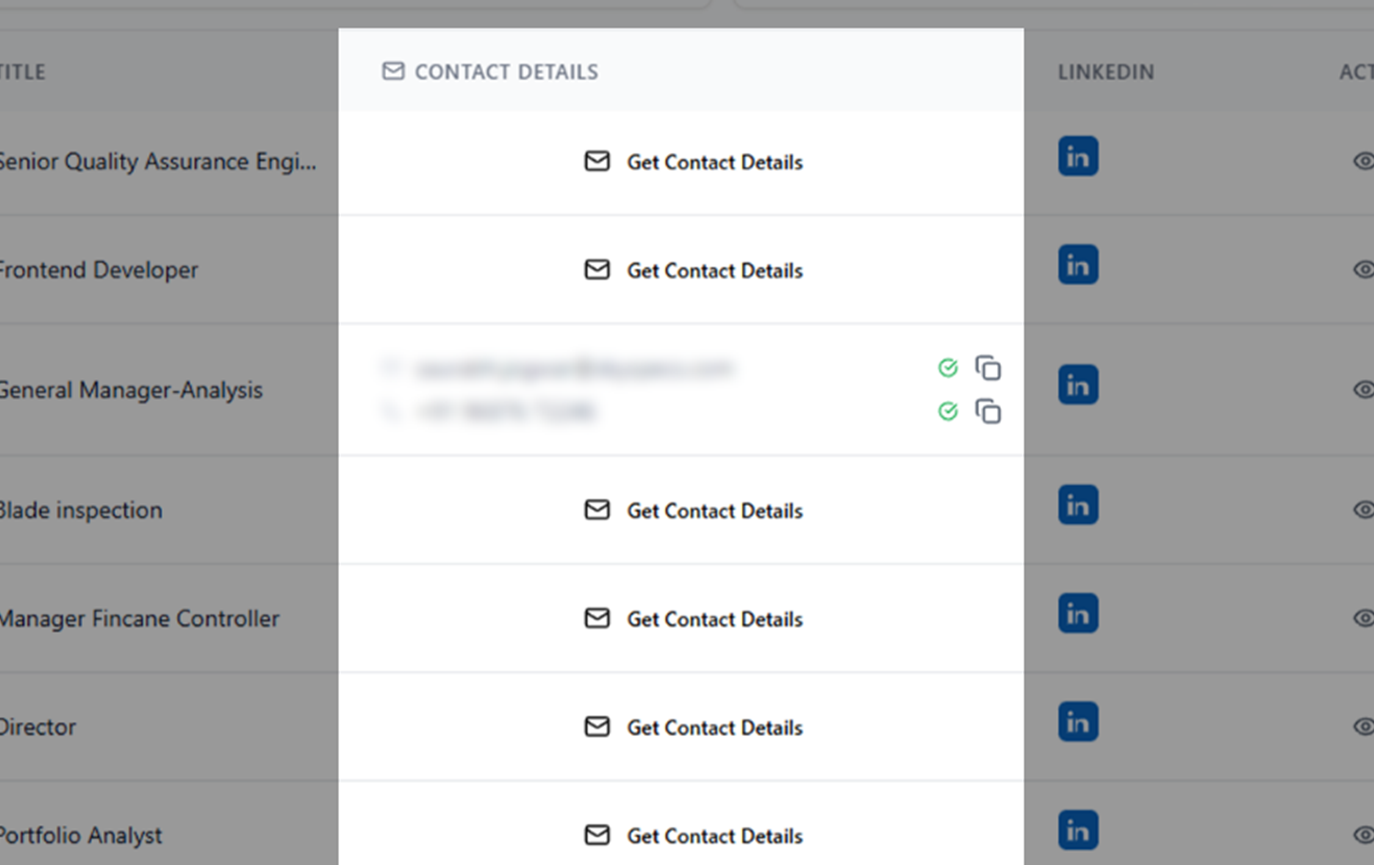Image resolution: width=1374 pixels, height=865 pixels.
Task: Get Contact Details for Senior Quality Assurance Engineer
Action: coord(694,162)
